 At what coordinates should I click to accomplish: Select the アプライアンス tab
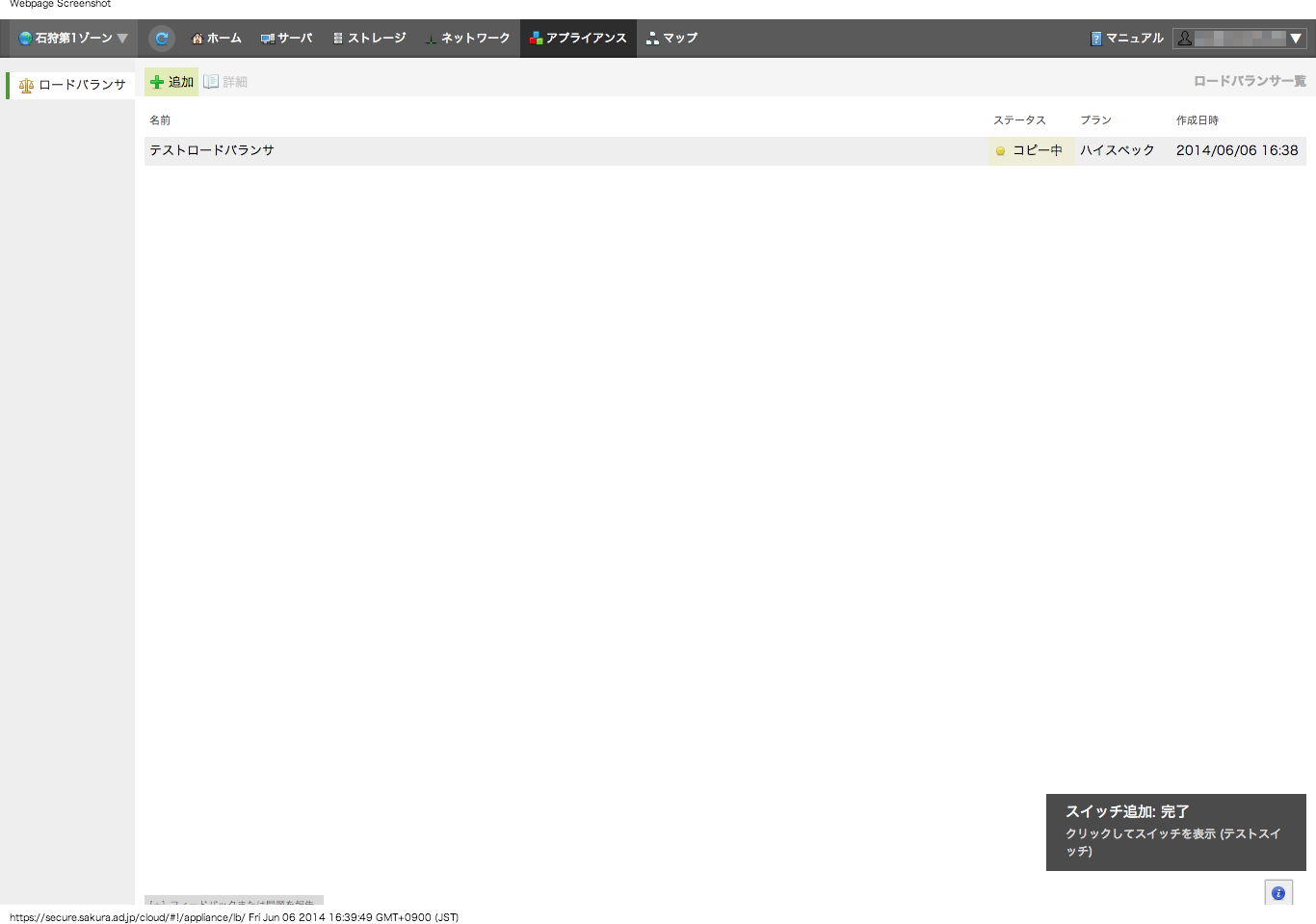578,39
